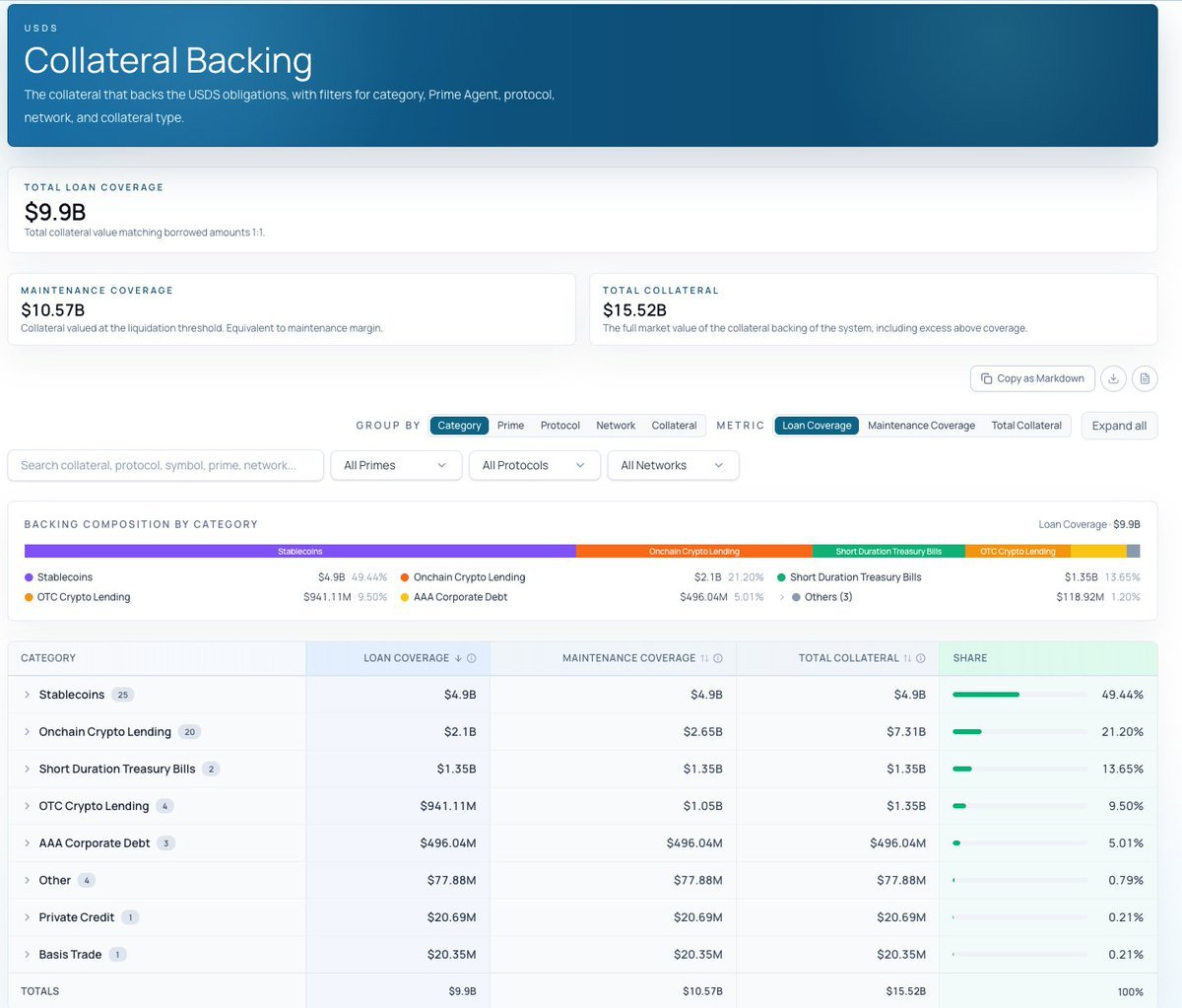Click the $2.65B Onchain Maintenance Coverage cell
Screen dimensions: 1182x1008
click(x=703, y=732)
